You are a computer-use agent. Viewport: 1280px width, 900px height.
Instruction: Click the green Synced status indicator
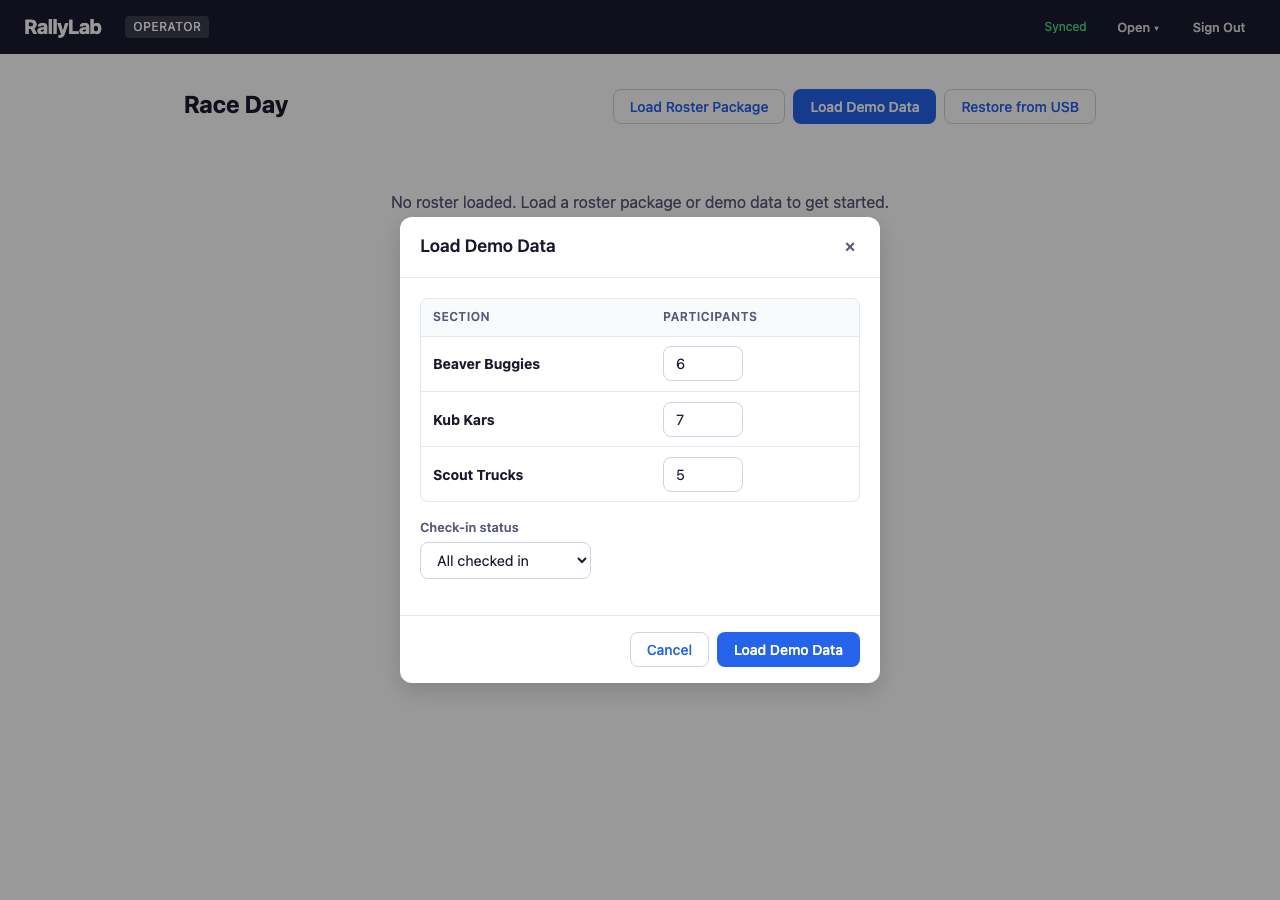(x=1064, y=27)
